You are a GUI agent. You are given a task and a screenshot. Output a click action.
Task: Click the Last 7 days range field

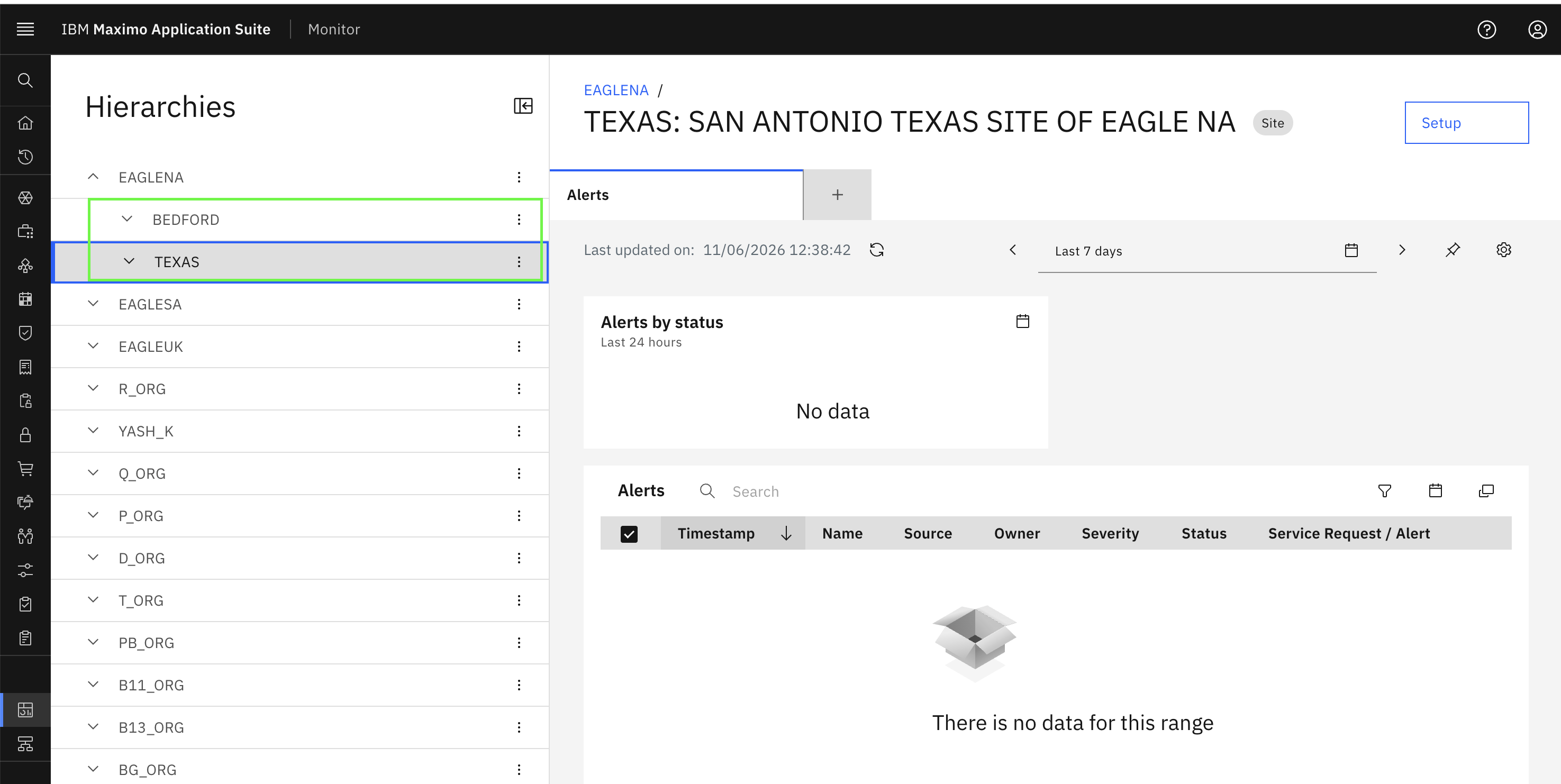pyautogui.click(x=1207, y=251)
